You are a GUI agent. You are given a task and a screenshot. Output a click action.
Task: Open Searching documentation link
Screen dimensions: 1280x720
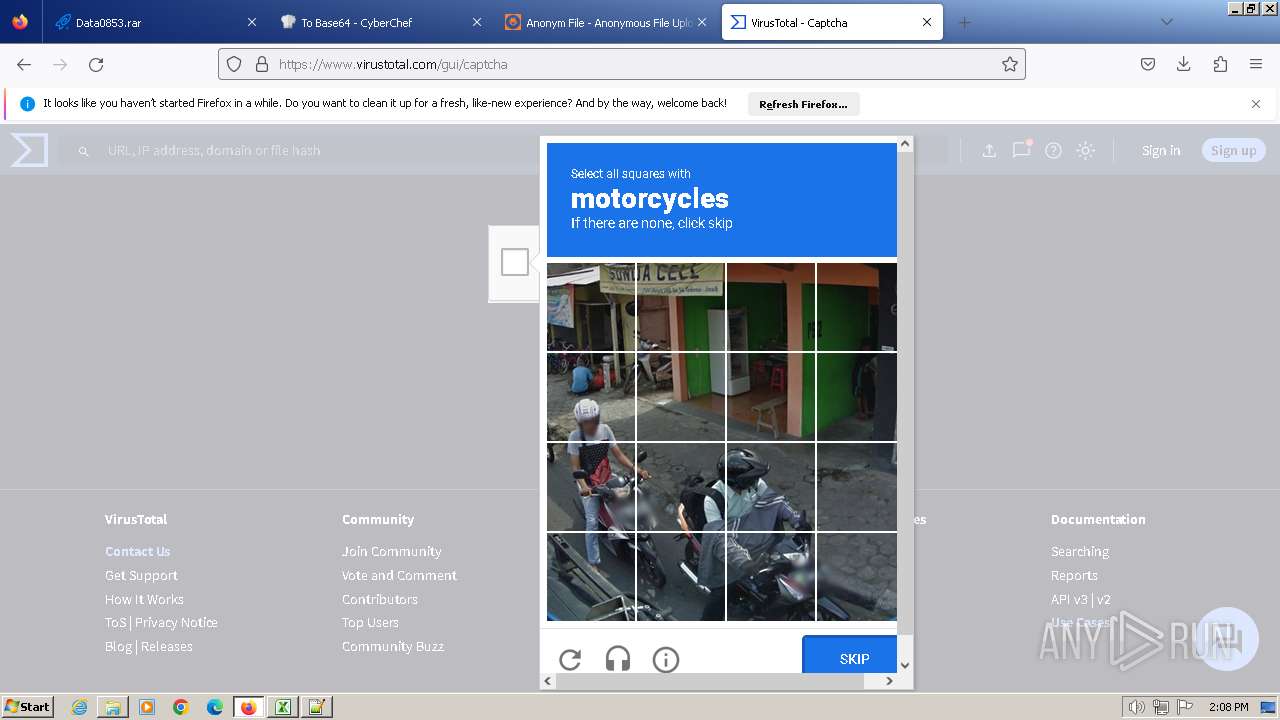coord(1079,551)
